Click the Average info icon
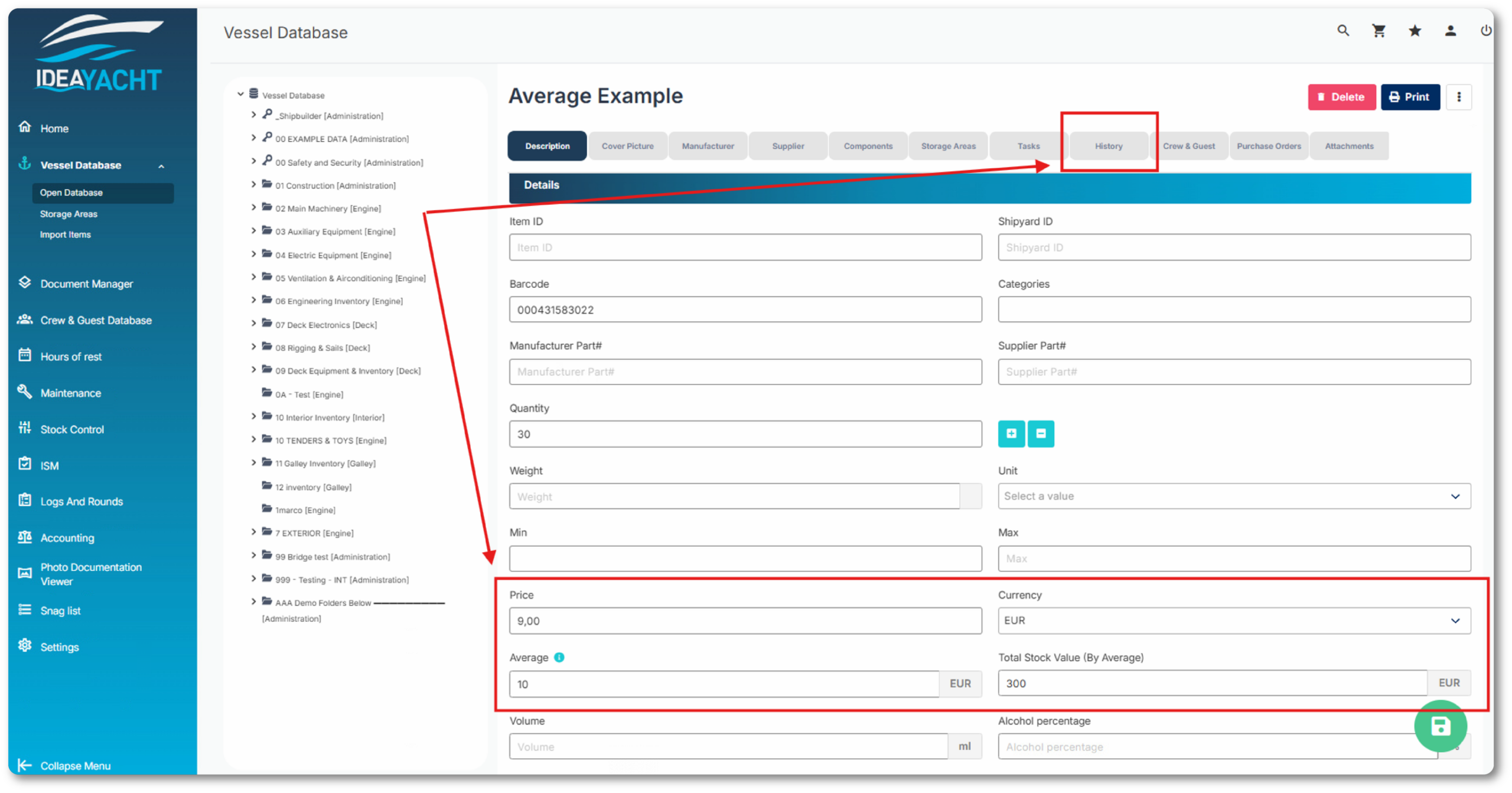The width and height of the screenshot is (1512, 793). tap(559, 657)
